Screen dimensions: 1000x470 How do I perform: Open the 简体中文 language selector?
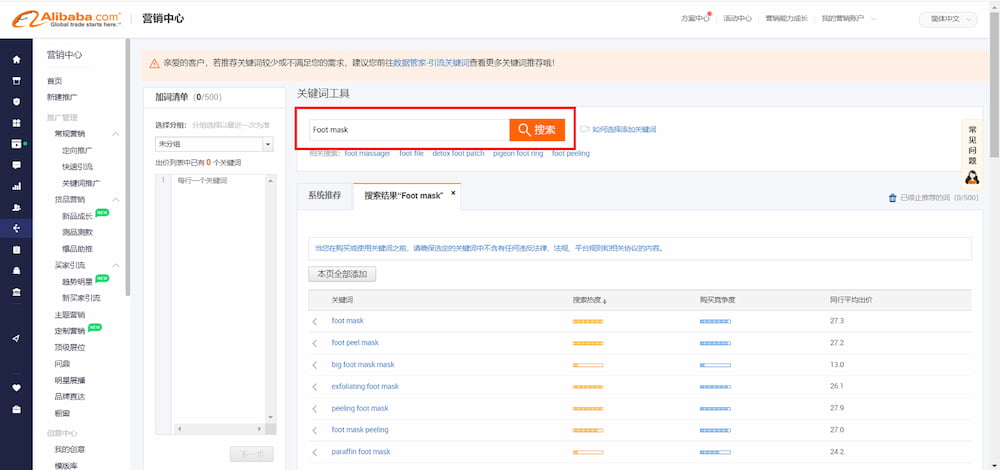point(948,19)
